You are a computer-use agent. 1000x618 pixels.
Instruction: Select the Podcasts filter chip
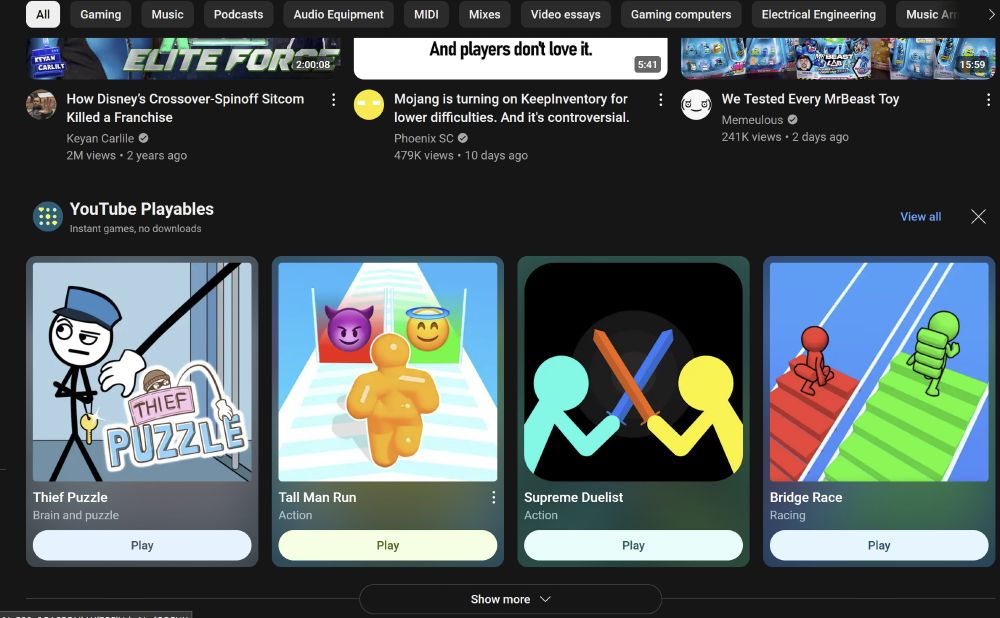point(239,15)
